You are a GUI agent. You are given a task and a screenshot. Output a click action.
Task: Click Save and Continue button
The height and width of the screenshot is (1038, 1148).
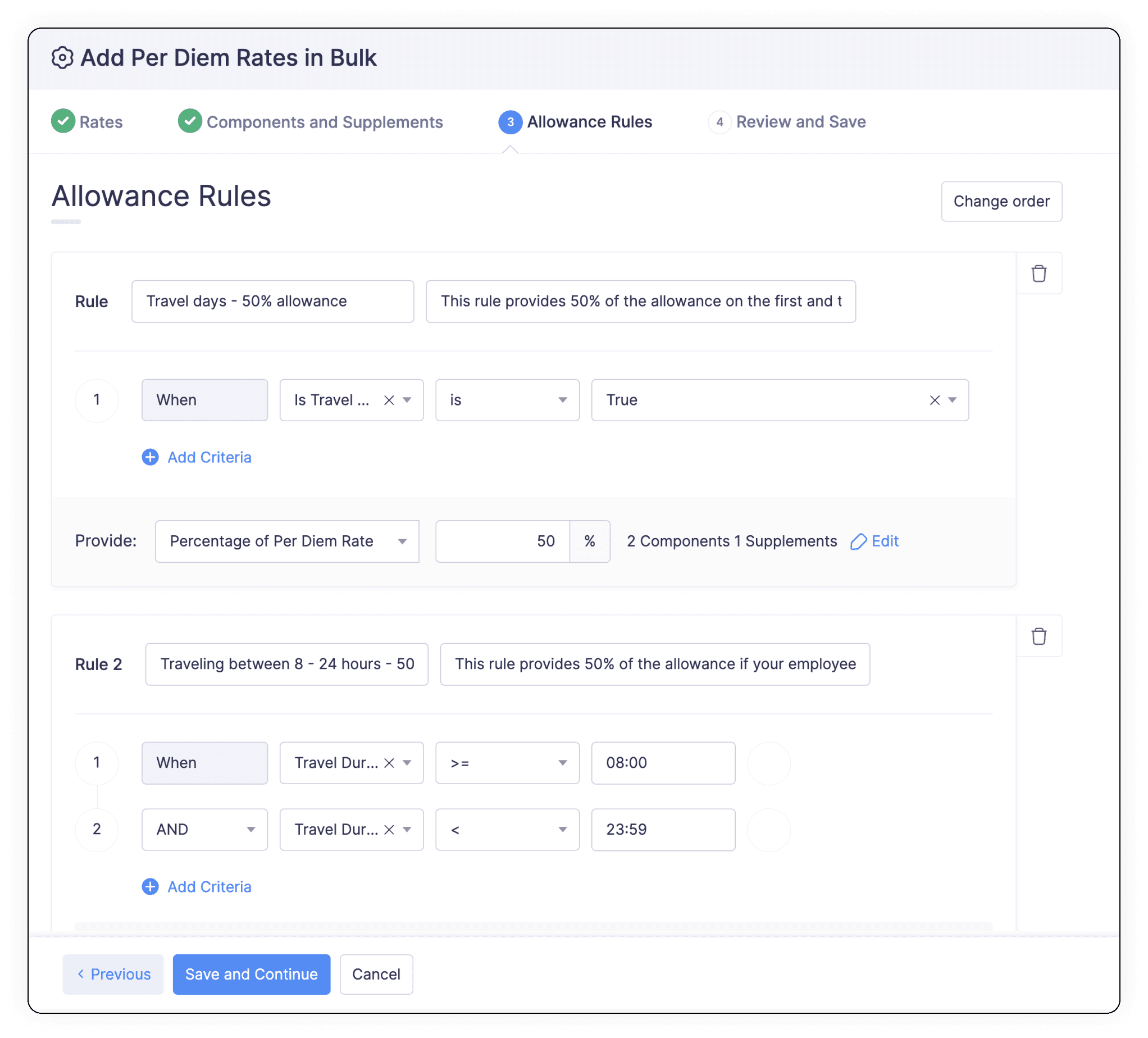pyautogui.click(x=251, y=974)
